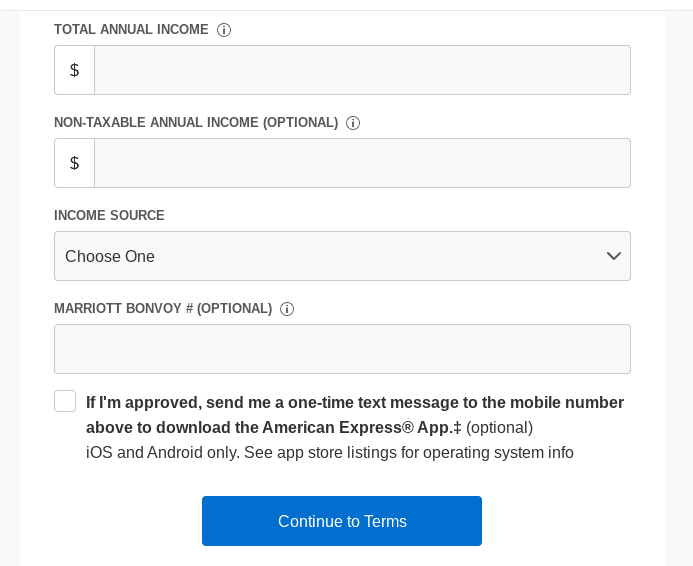Image resolution: width=693 pixels, height=566 pixels.
Task: Click the 'Income Source' label
Action: pyautogui.click(x=109, y=216)
